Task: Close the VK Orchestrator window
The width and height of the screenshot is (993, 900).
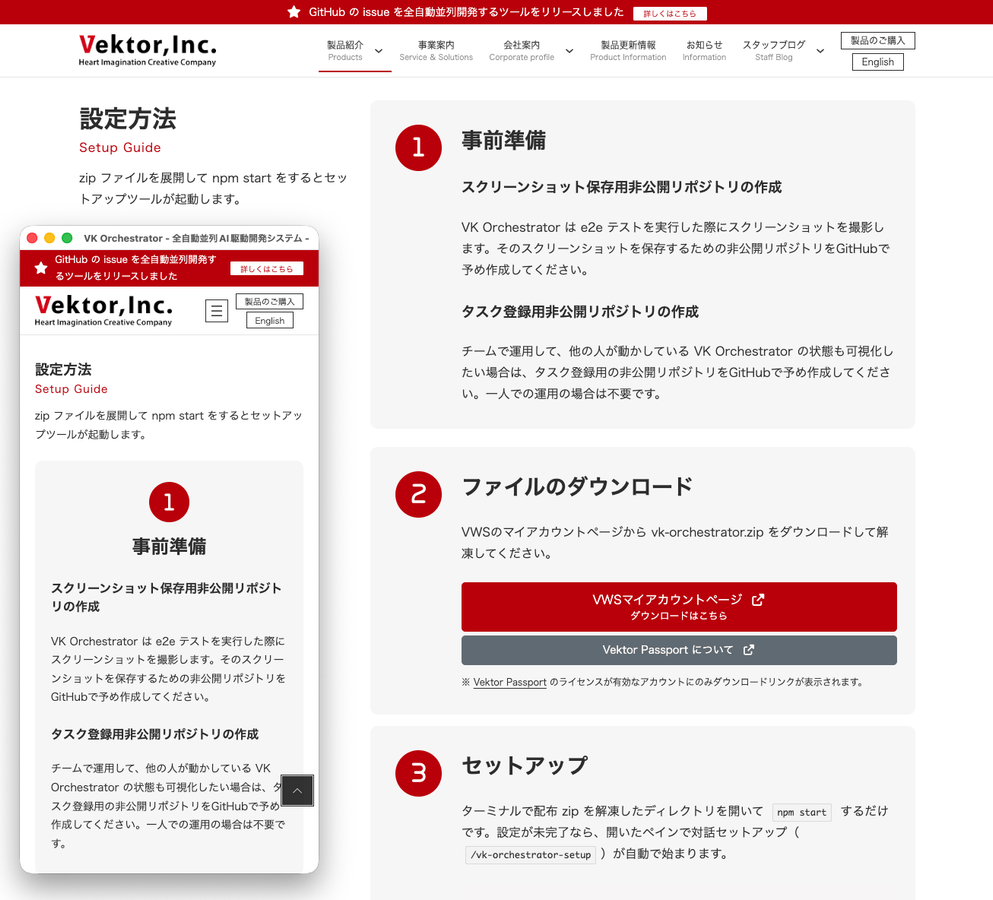Action: click(32, 238)
